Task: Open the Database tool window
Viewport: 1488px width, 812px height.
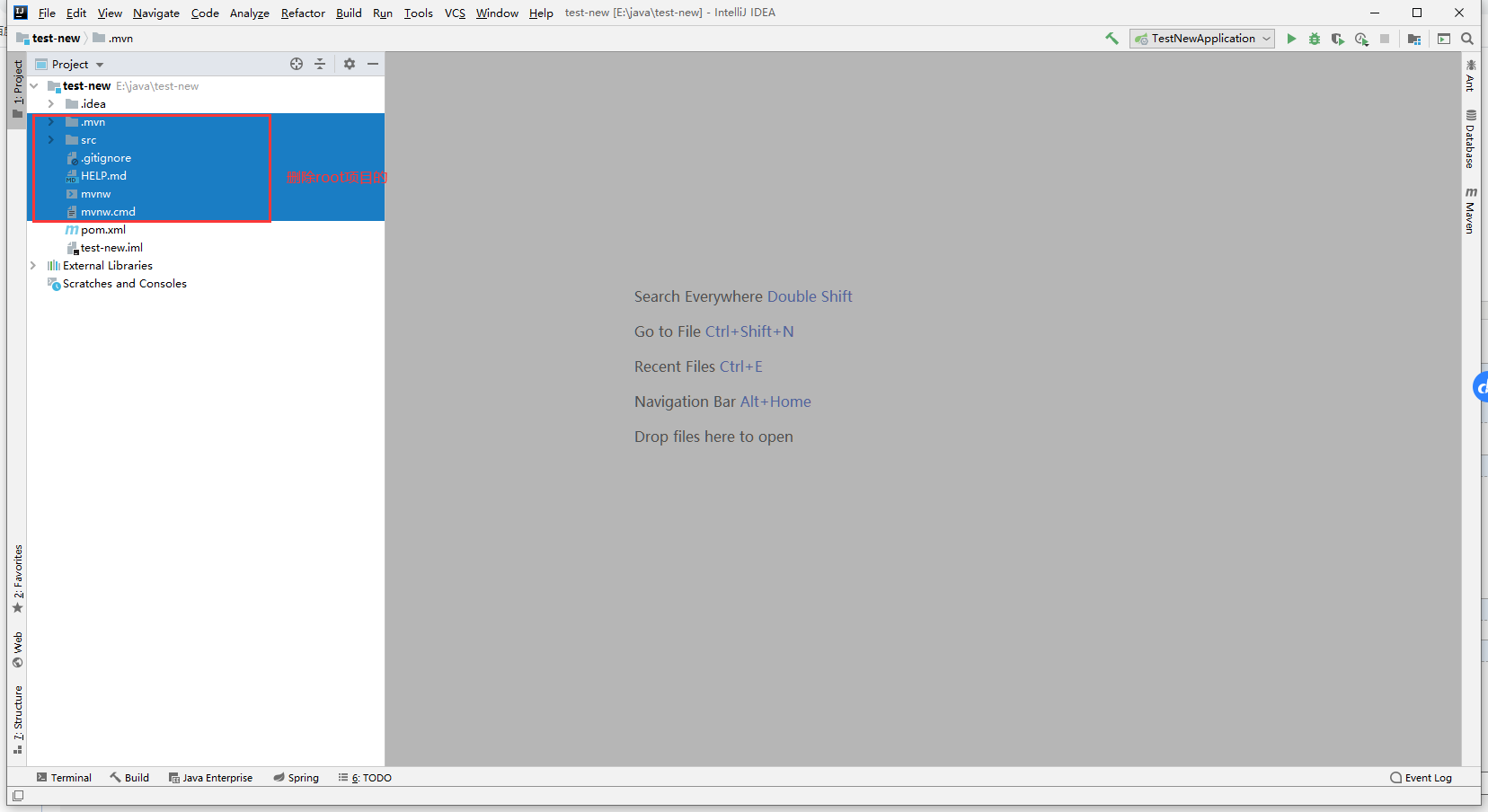Action: tap(1471, 139)
